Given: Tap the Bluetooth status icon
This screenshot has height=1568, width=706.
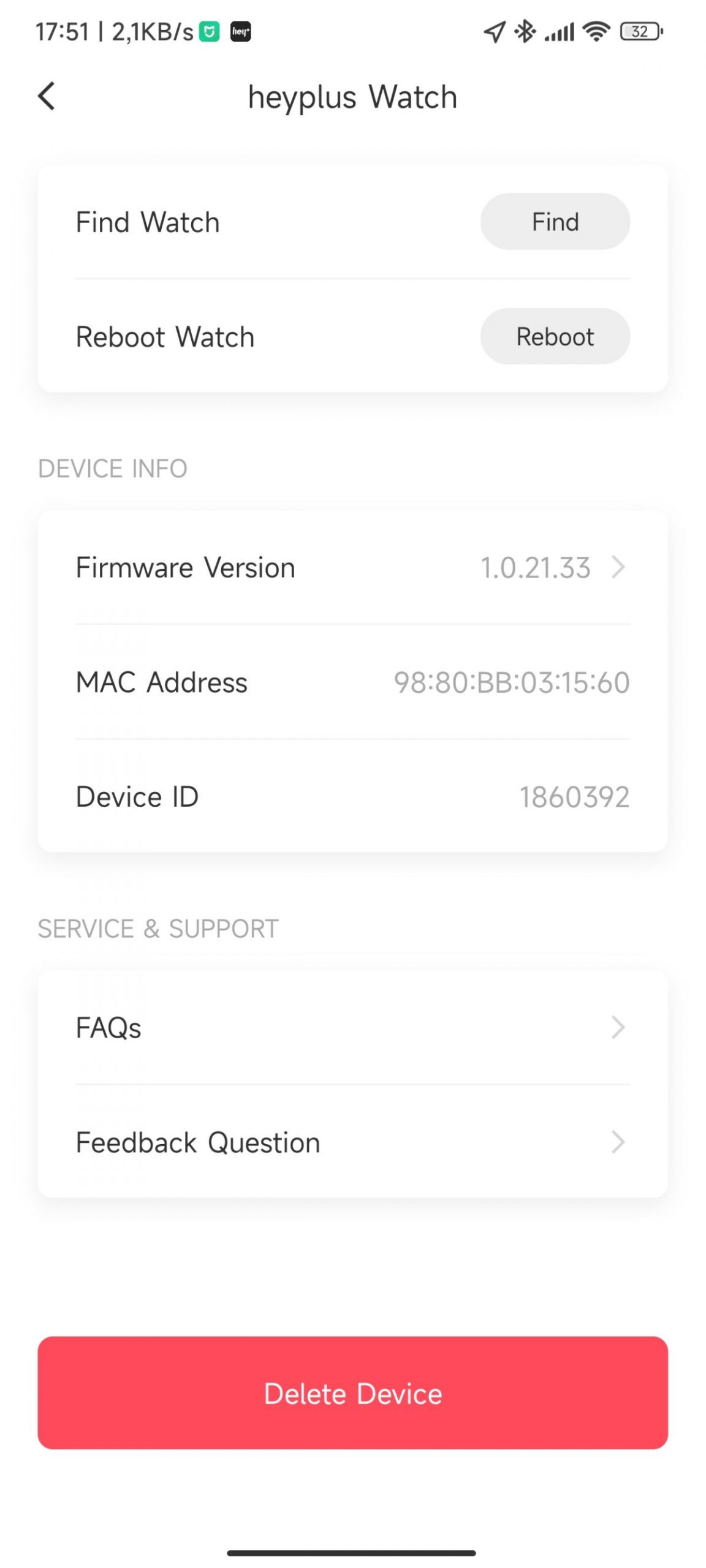Looking at the screenshot, I should click(525, 31).
